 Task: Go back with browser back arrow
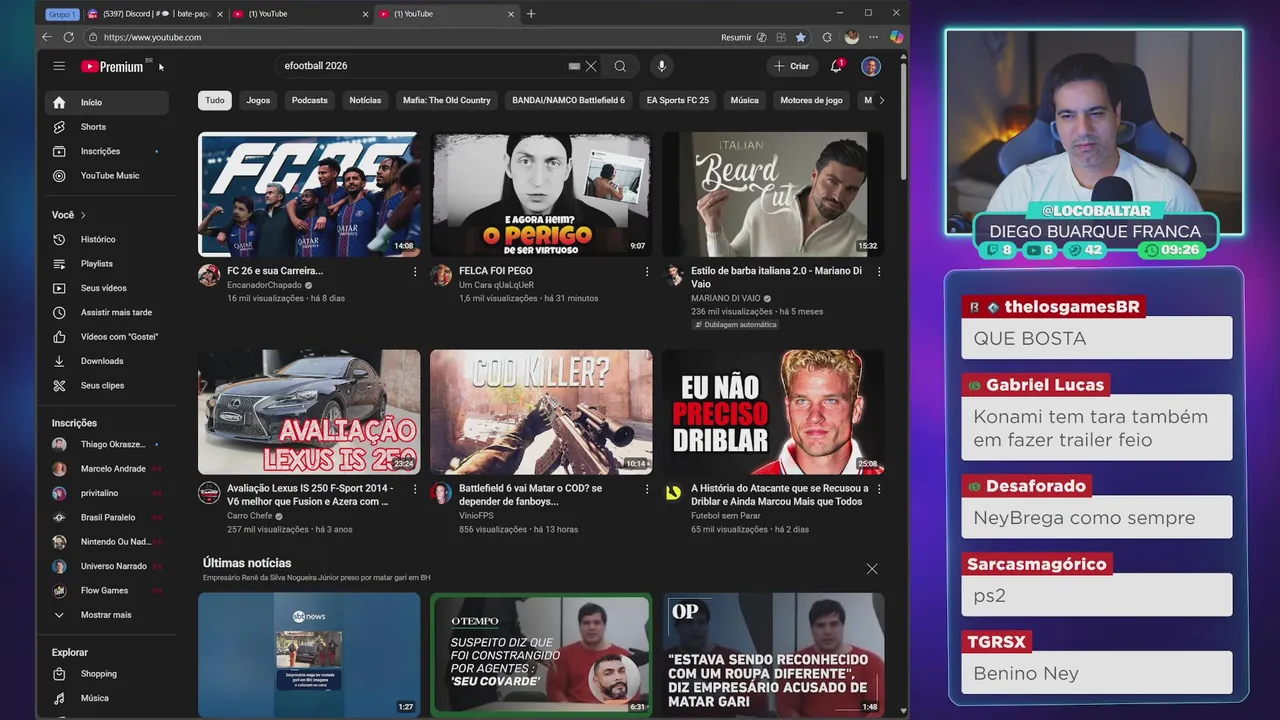(x=47, y=37)
